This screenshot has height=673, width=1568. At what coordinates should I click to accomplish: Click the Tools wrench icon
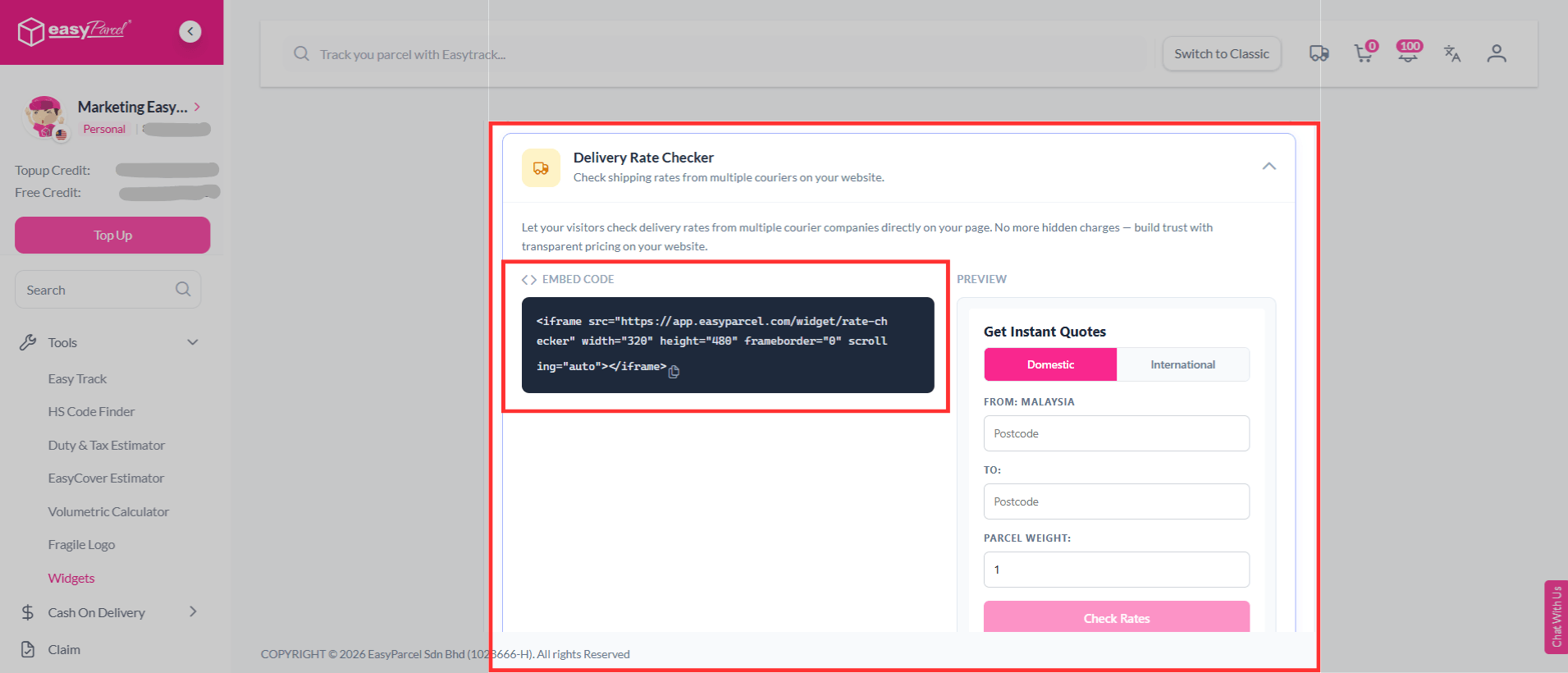click(28, 342)
